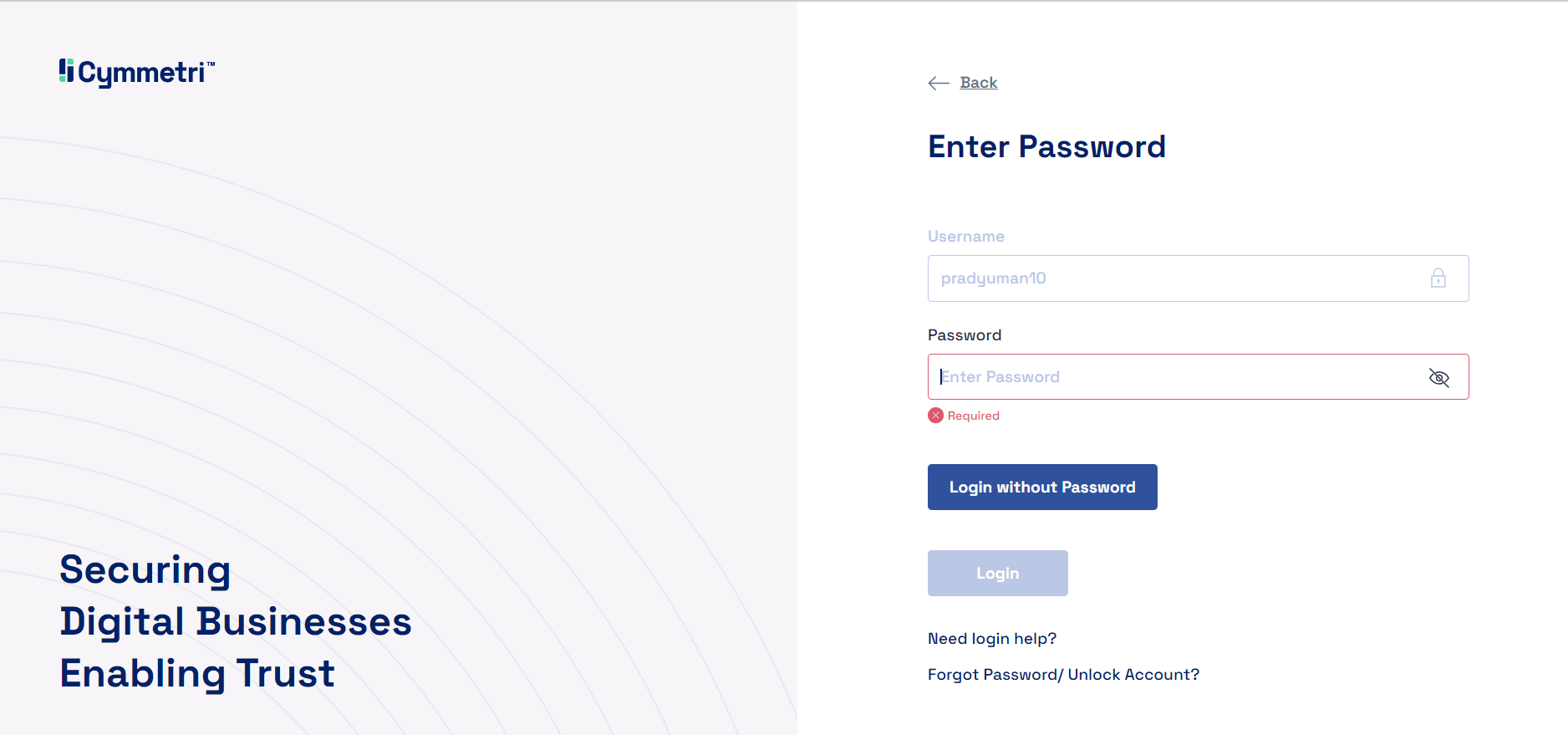The height and width of the screenshot is (735, 1568).
Task: Click the Need login help? text
Action: point(991,639)
